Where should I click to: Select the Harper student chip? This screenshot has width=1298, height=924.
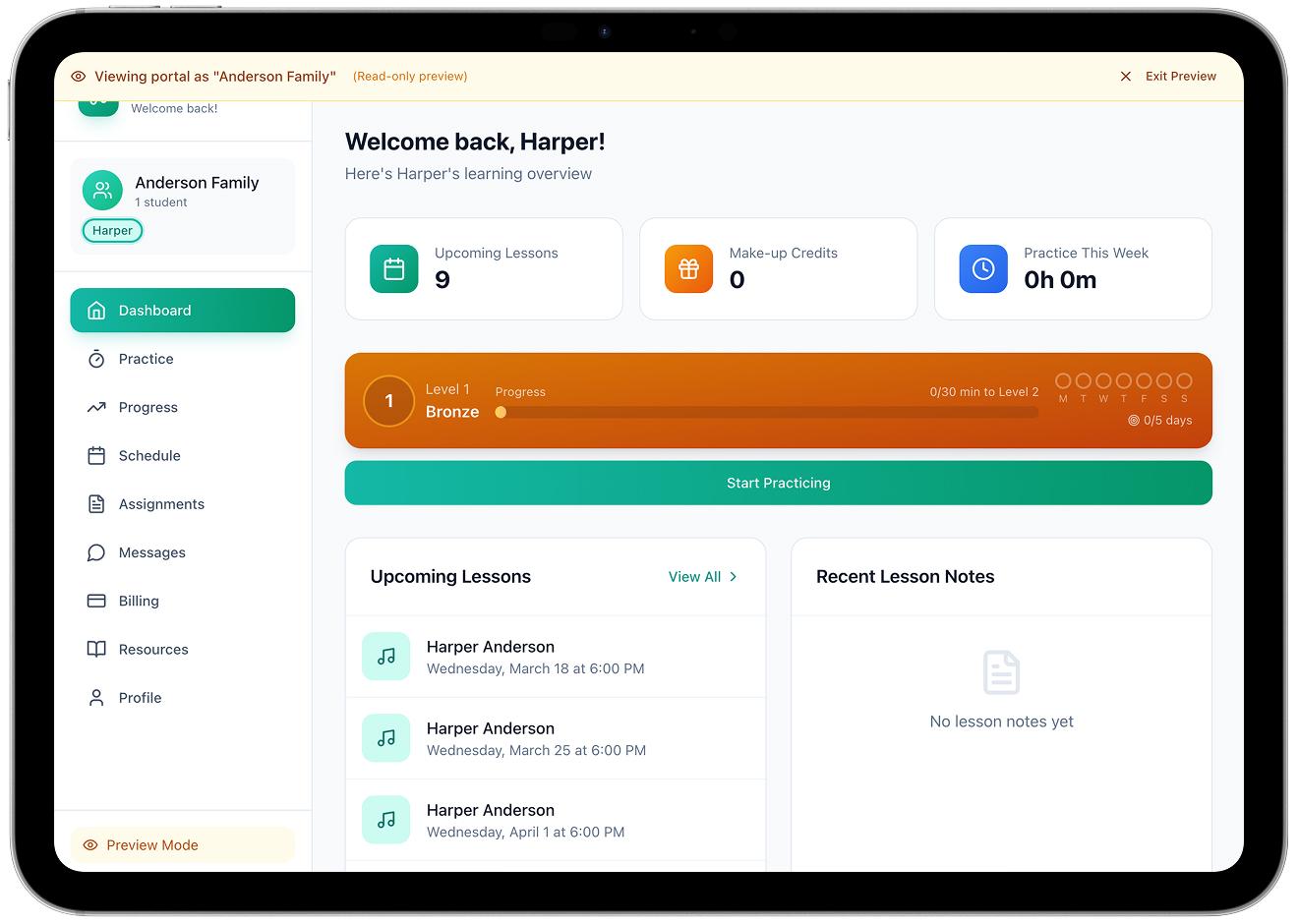pos(112,230)
